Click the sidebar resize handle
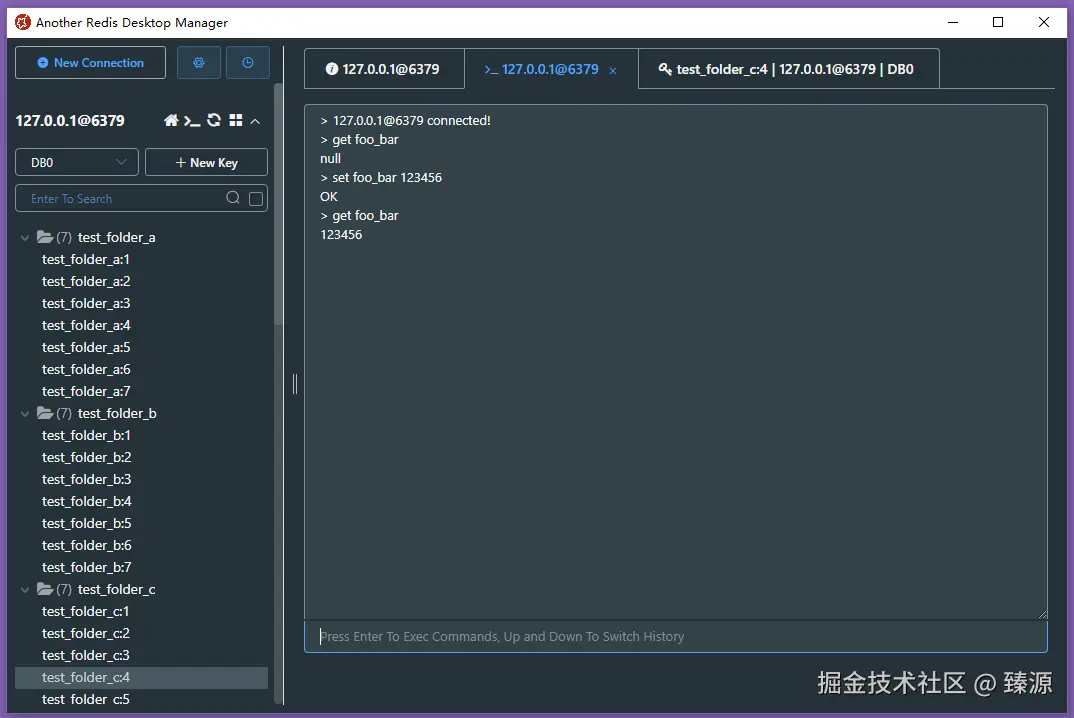Viewport: 1074px width, 718px height. pyautogui.click(x=295, y=384)
